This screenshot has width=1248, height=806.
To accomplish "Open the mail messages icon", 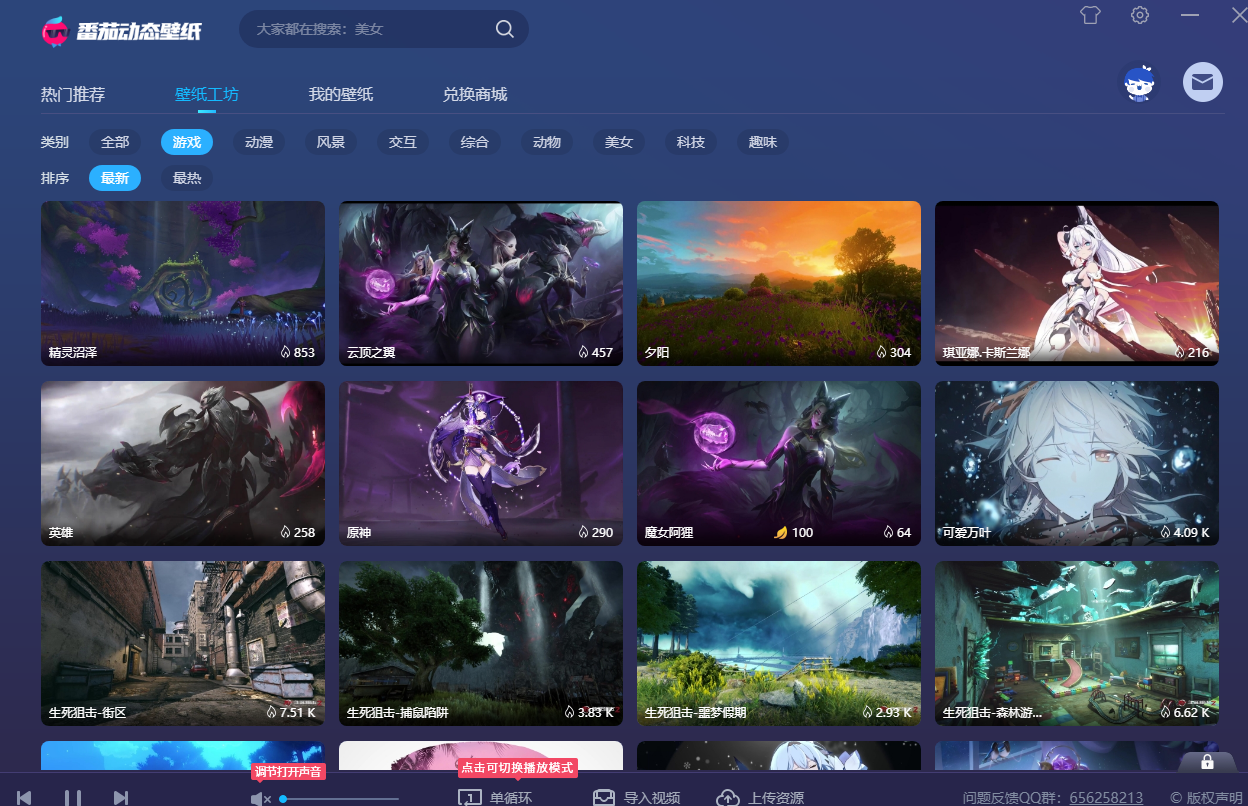I will pos(1203,82).
